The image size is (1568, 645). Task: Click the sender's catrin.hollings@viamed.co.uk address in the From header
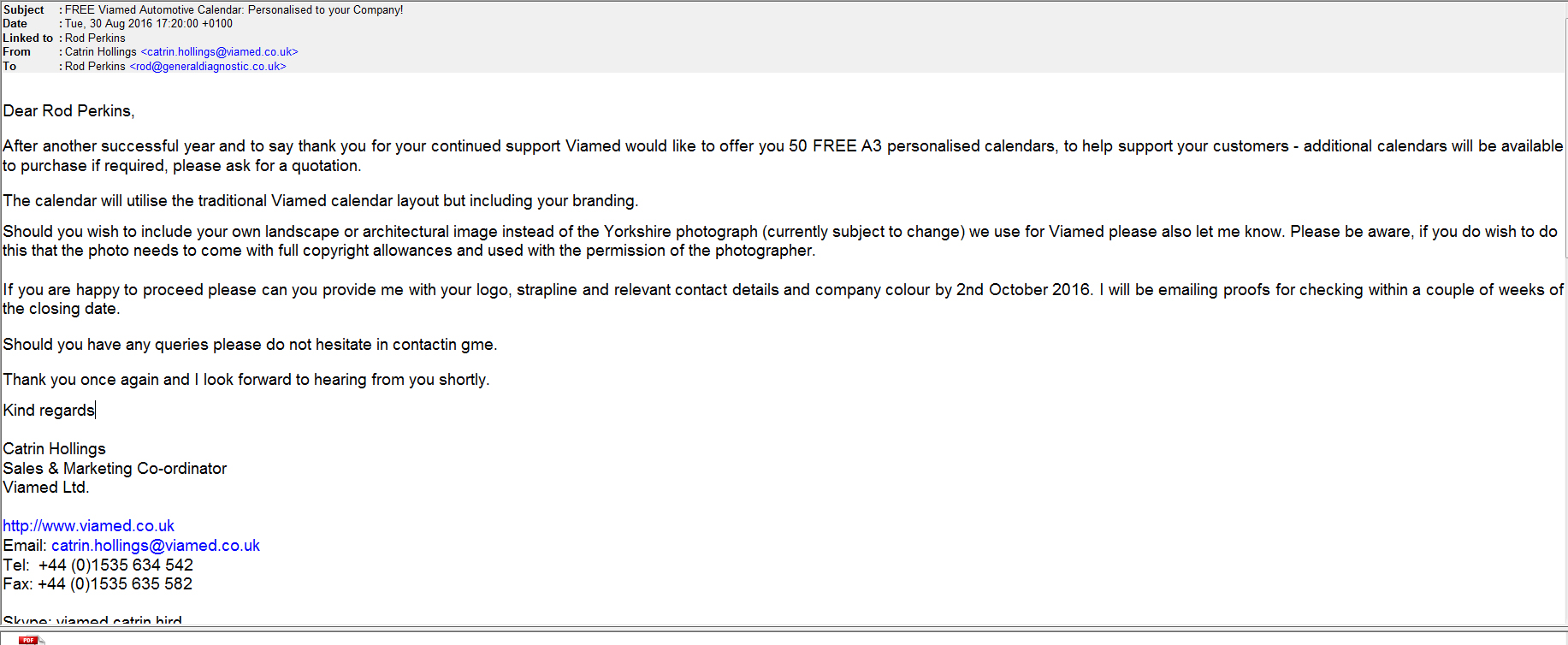click(219, 52)
